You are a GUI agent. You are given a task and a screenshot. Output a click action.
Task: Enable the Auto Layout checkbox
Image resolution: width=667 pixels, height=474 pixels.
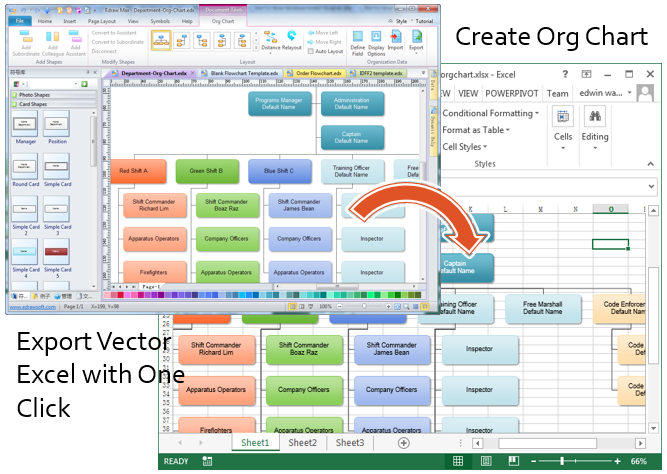(x=311, y=51)
